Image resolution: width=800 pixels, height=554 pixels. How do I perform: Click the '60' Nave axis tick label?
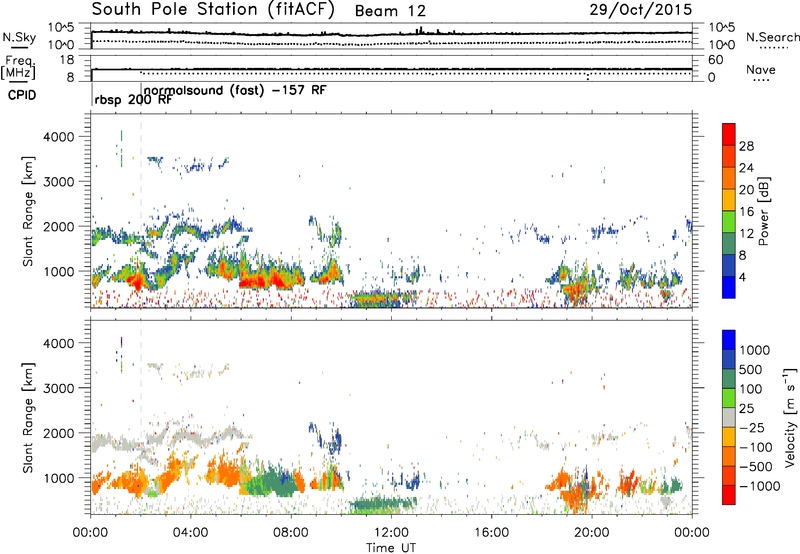[x=715, y=60]
